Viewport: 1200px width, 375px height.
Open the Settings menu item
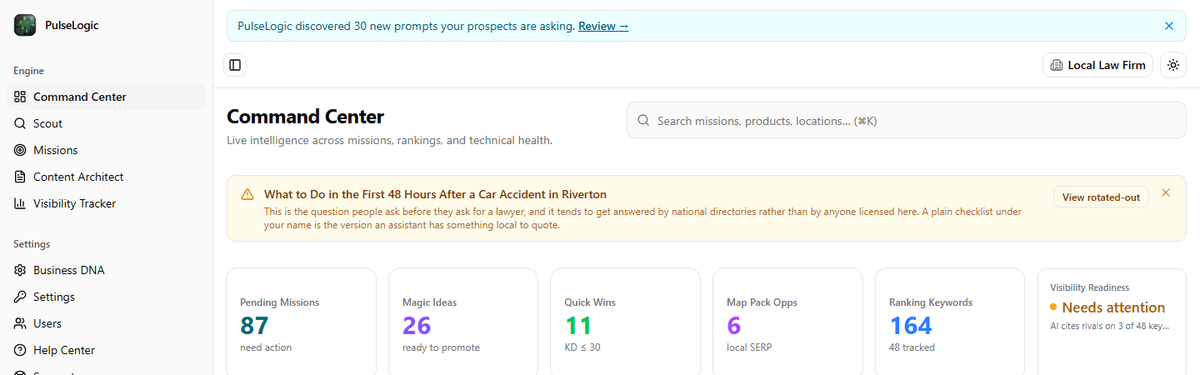pyautogui.click(x=106, y=297)
